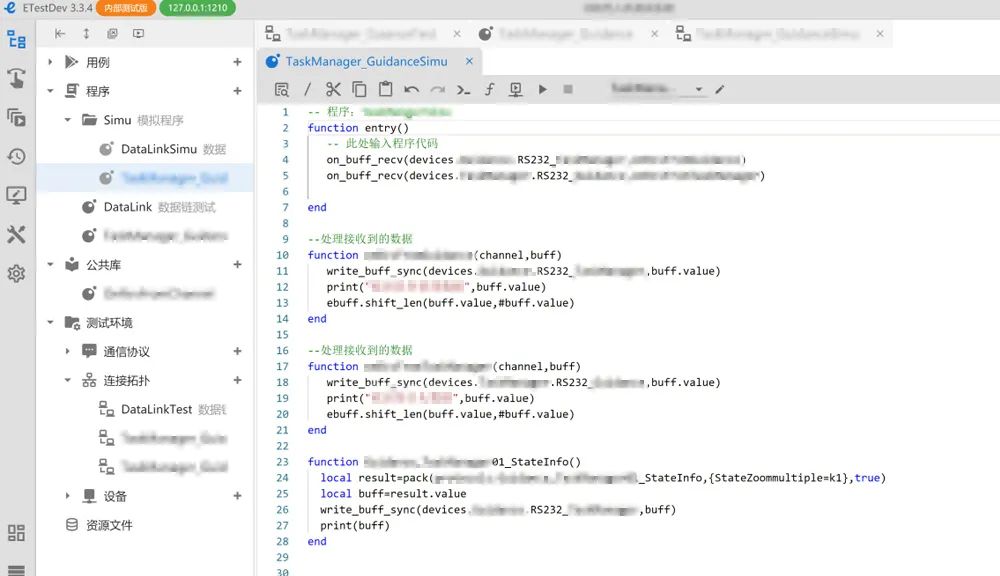Cut selection with the scissors icon
This screenshot has width=1000, height=576.
click(x=333, y=89)
